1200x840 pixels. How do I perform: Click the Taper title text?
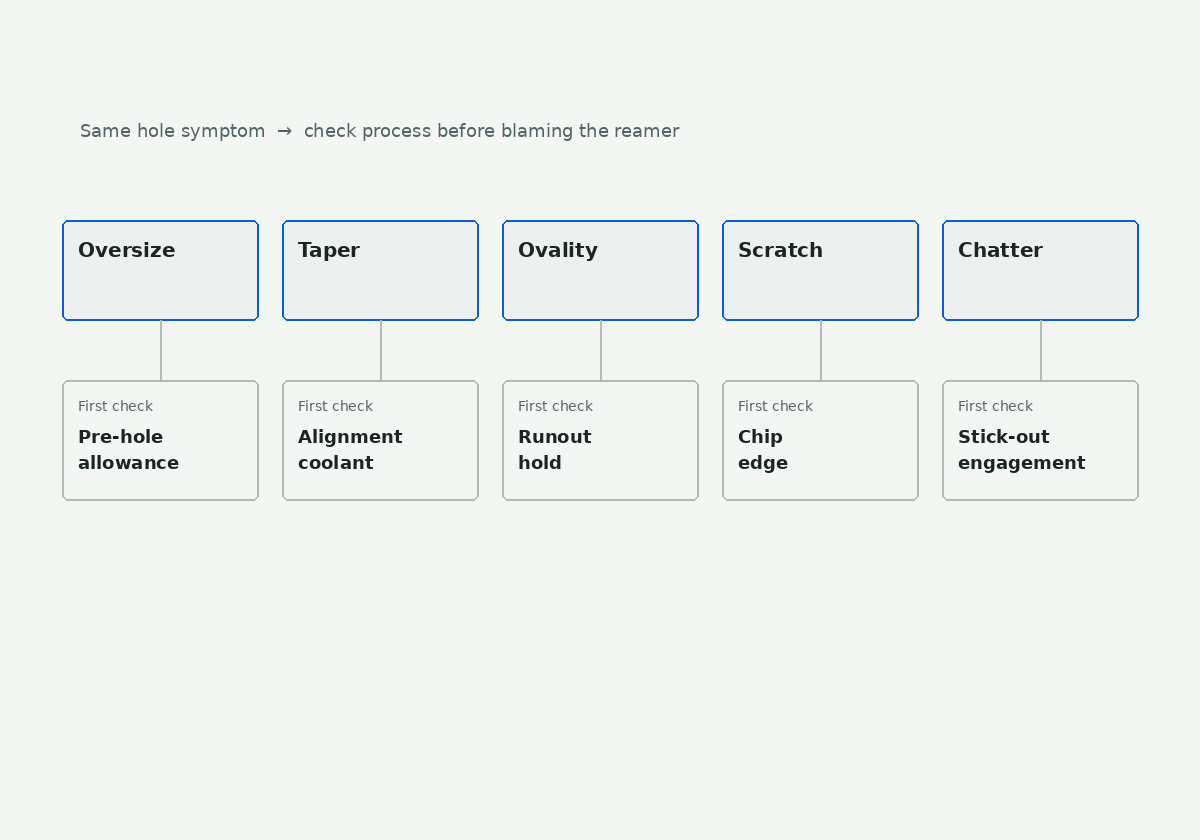(329, 251)
